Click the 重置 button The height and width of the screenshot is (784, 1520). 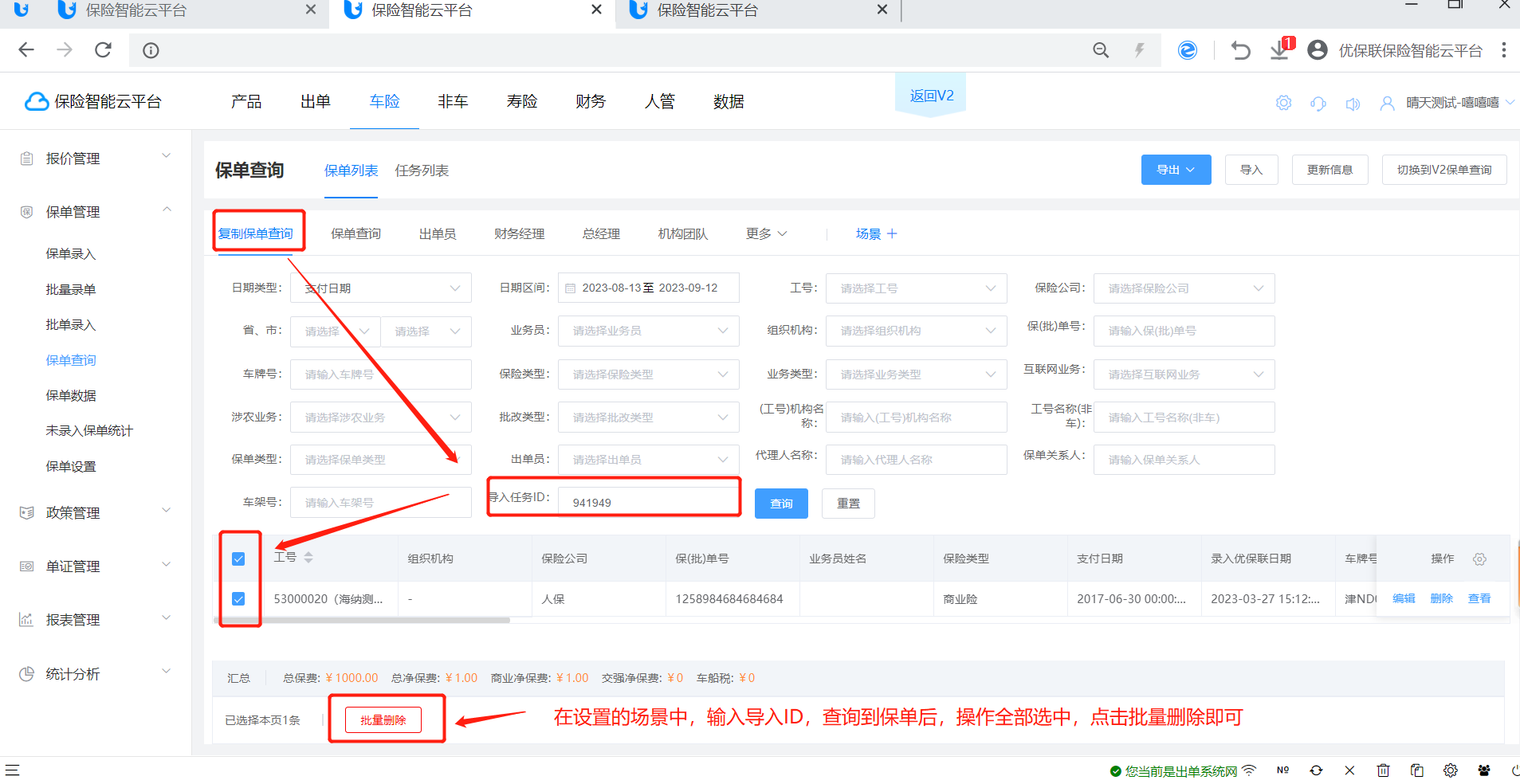point(848,504)
